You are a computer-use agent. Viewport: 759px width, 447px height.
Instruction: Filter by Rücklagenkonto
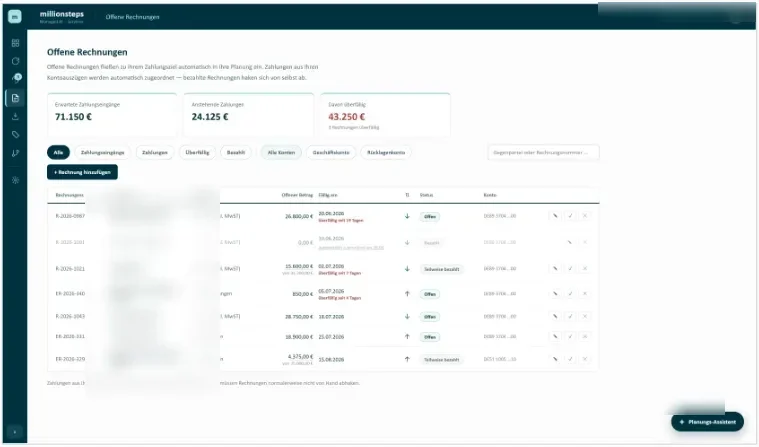(386, 153)
